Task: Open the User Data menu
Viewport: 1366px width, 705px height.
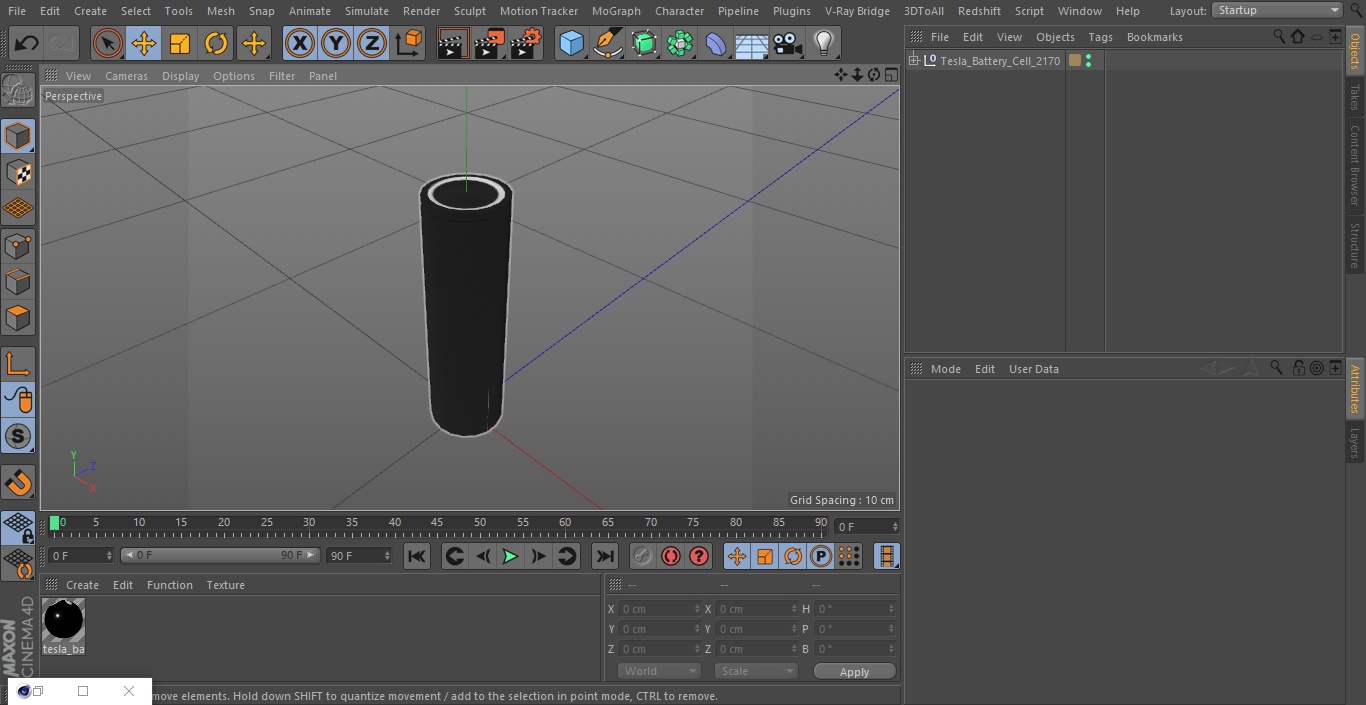Action: (x=1033, y=369)
